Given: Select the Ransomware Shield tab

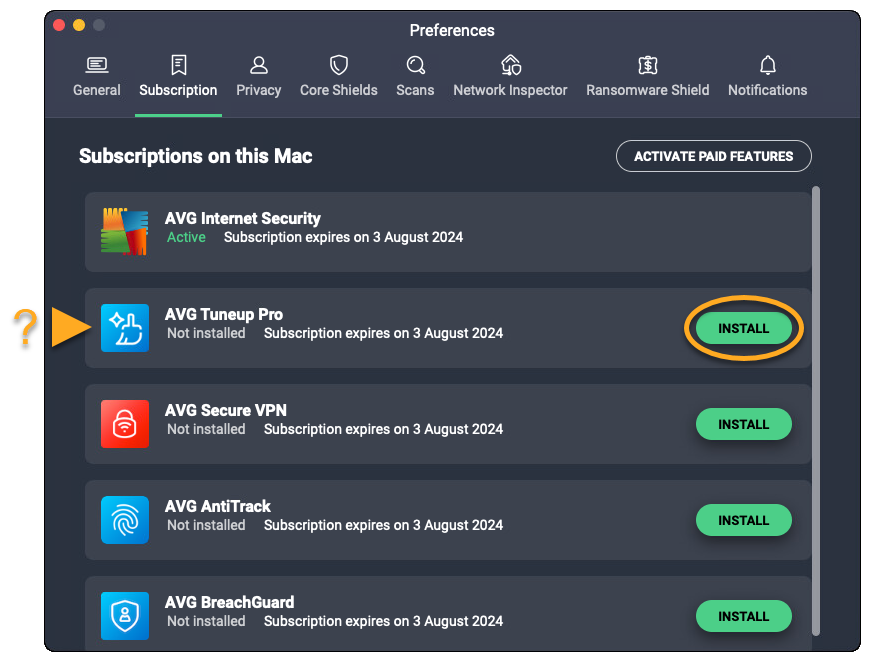Looking at the screenshot, I should tap(647, 77).
